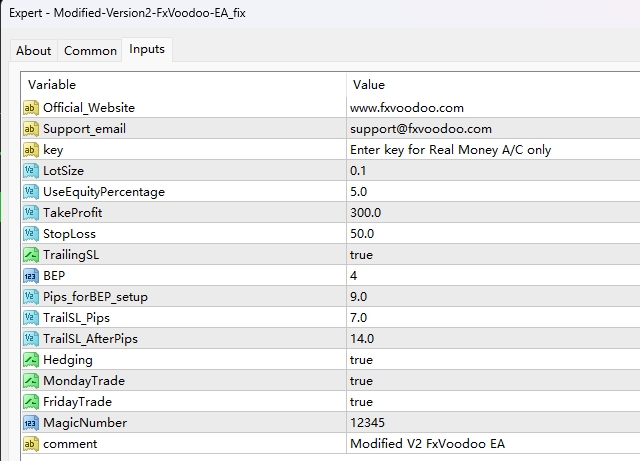Select the Support_email variable name
640x461 pixels.
[84, 129]
